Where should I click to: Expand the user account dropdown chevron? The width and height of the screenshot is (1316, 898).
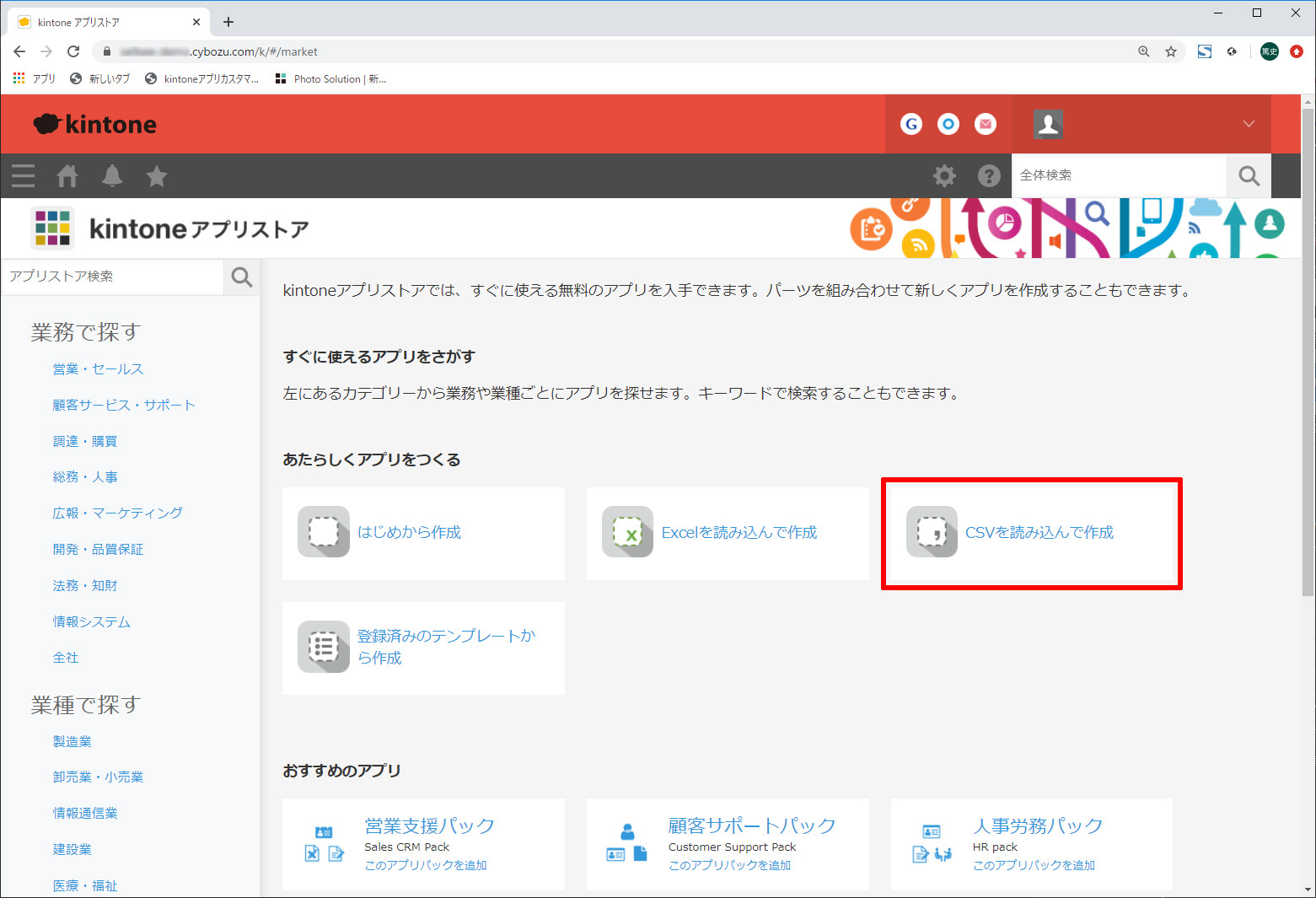[x=1249, y=124]
